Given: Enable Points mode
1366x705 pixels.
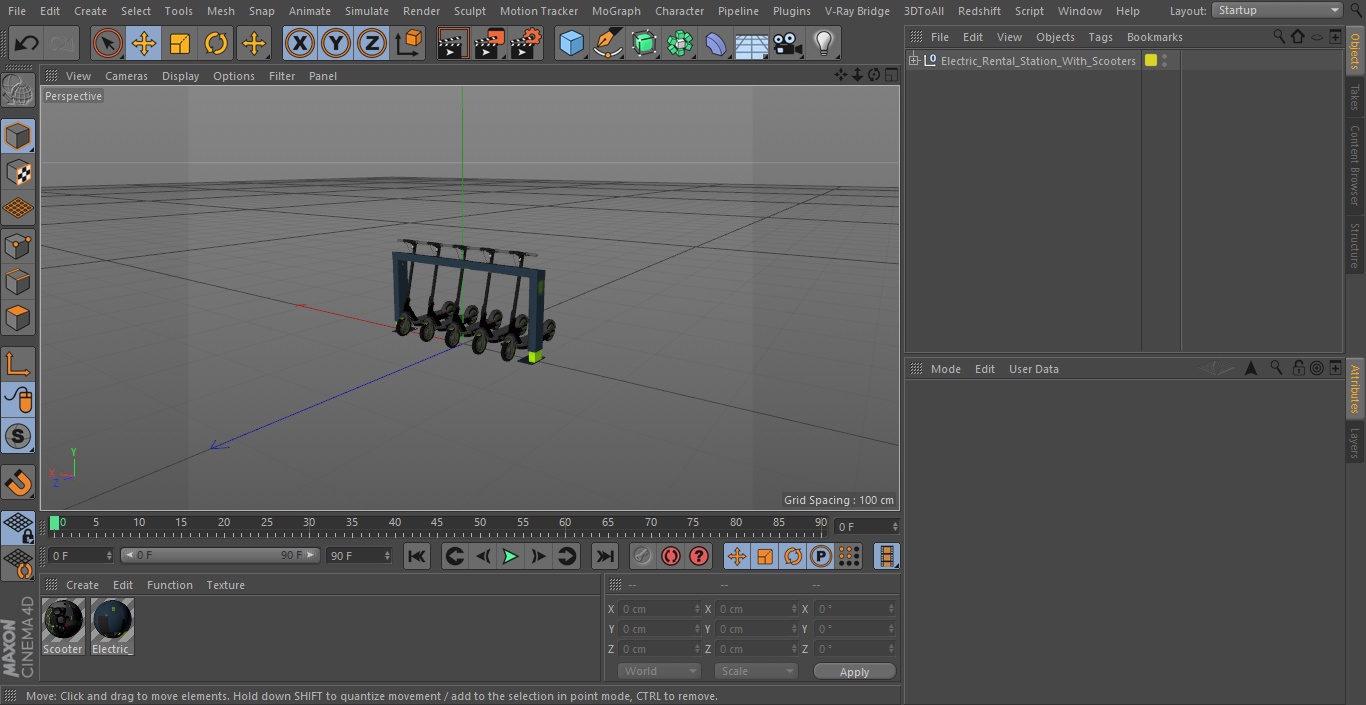Looking at the screenshot, I should point(18,245).
